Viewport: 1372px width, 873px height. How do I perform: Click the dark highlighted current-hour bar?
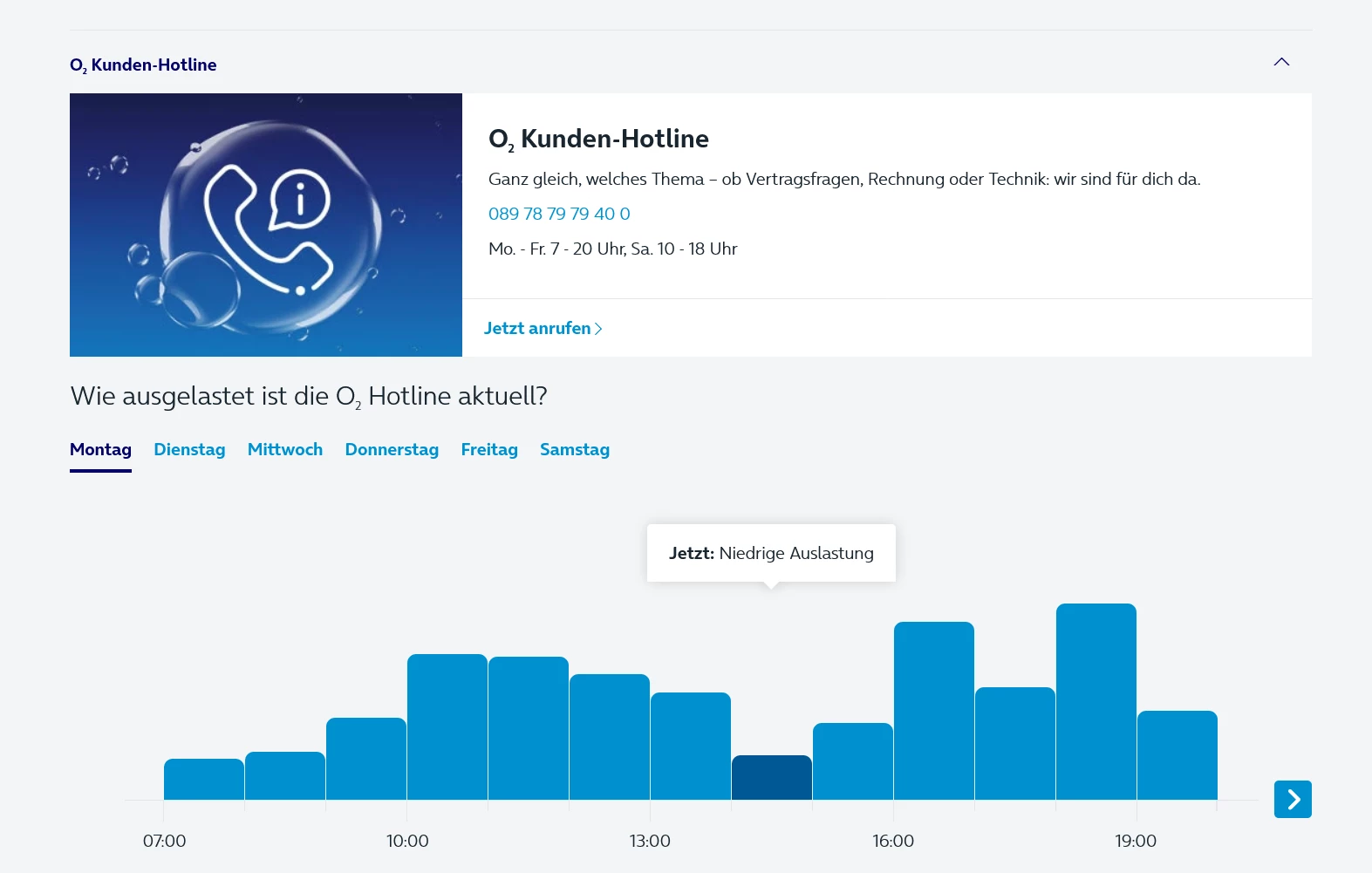(x=772, y=778)
